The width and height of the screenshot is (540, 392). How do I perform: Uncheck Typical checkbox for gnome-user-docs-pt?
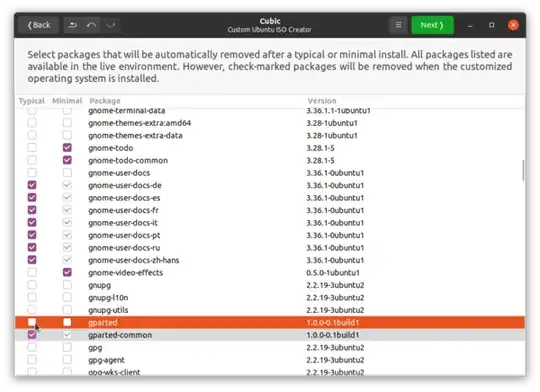32,235
